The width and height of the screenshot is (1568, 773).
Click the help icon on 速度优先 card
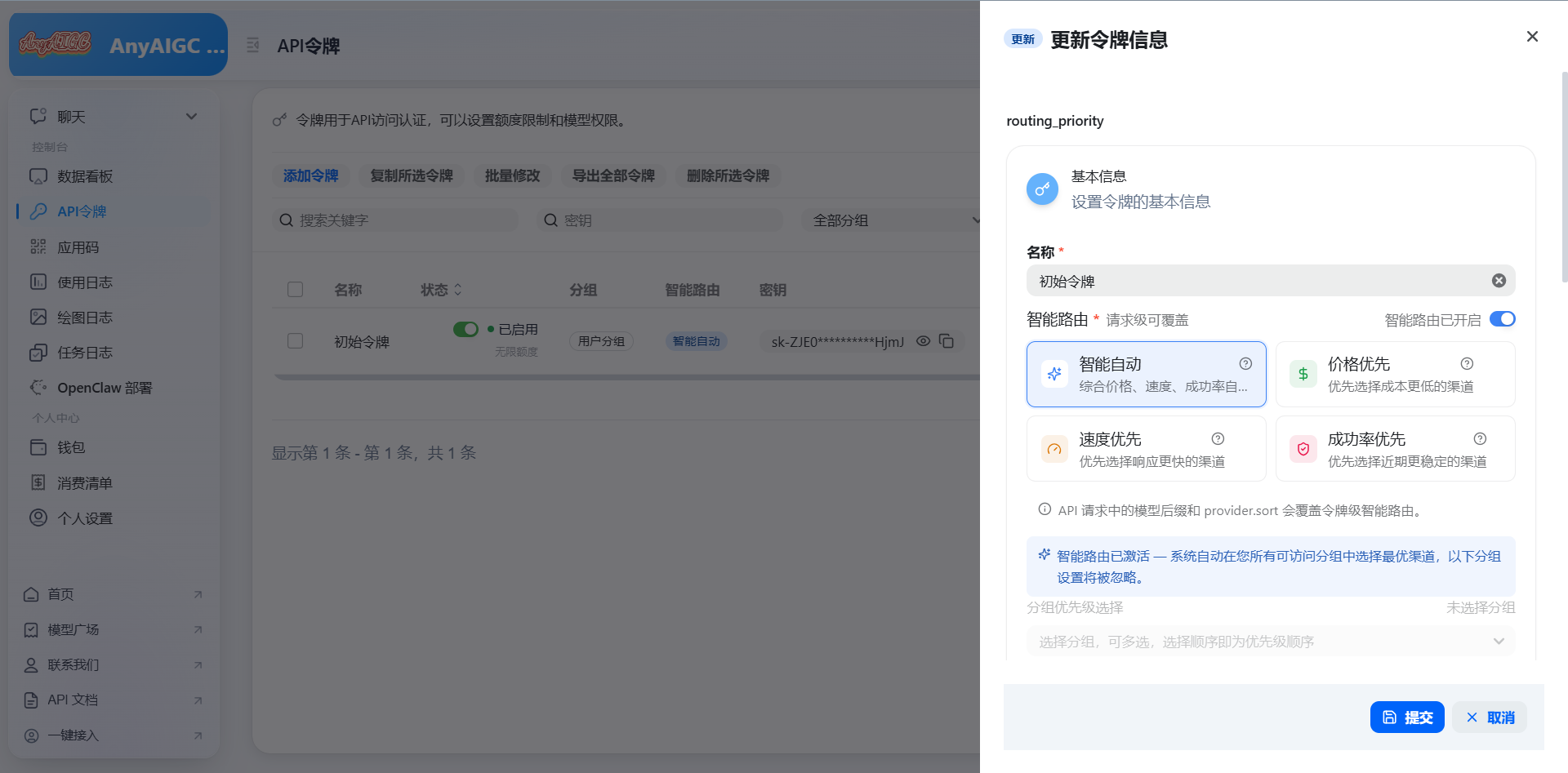[1218, 438]
